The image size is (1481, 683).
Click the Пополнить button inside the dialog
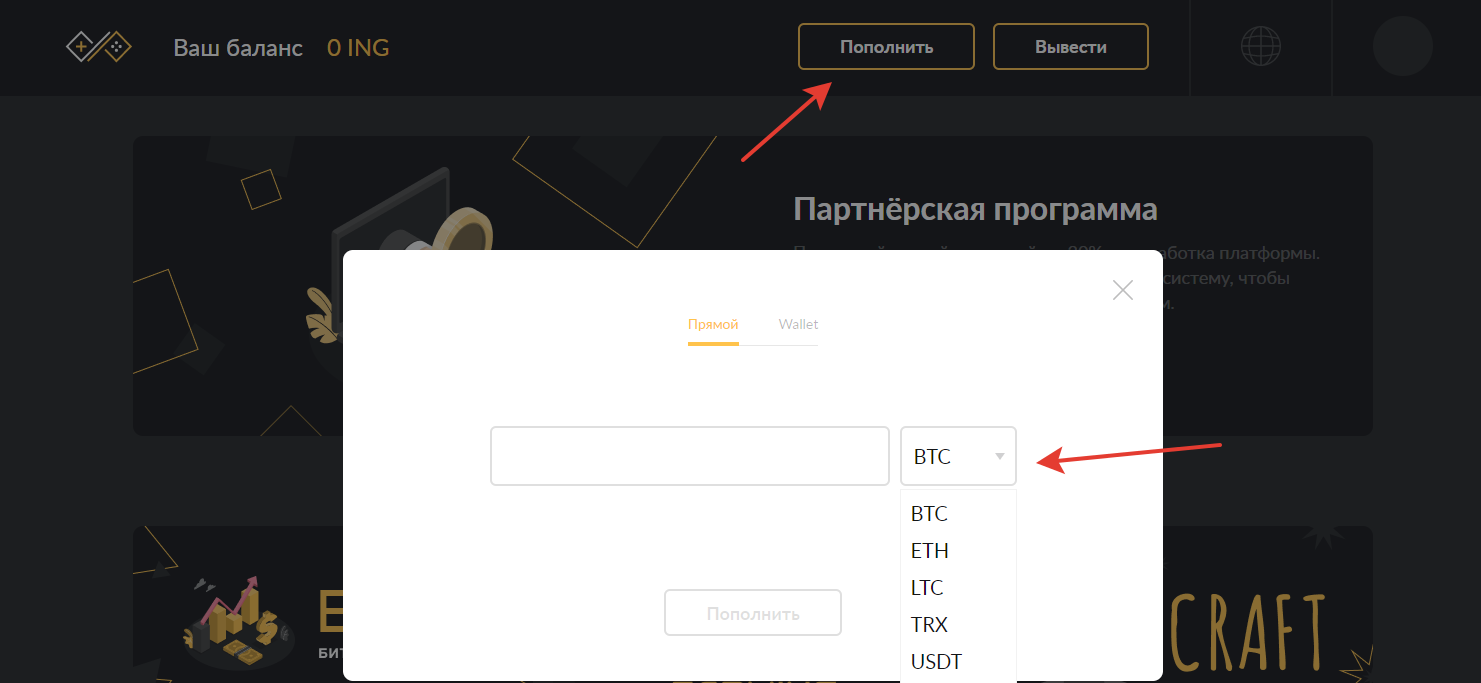pos(753,613)
